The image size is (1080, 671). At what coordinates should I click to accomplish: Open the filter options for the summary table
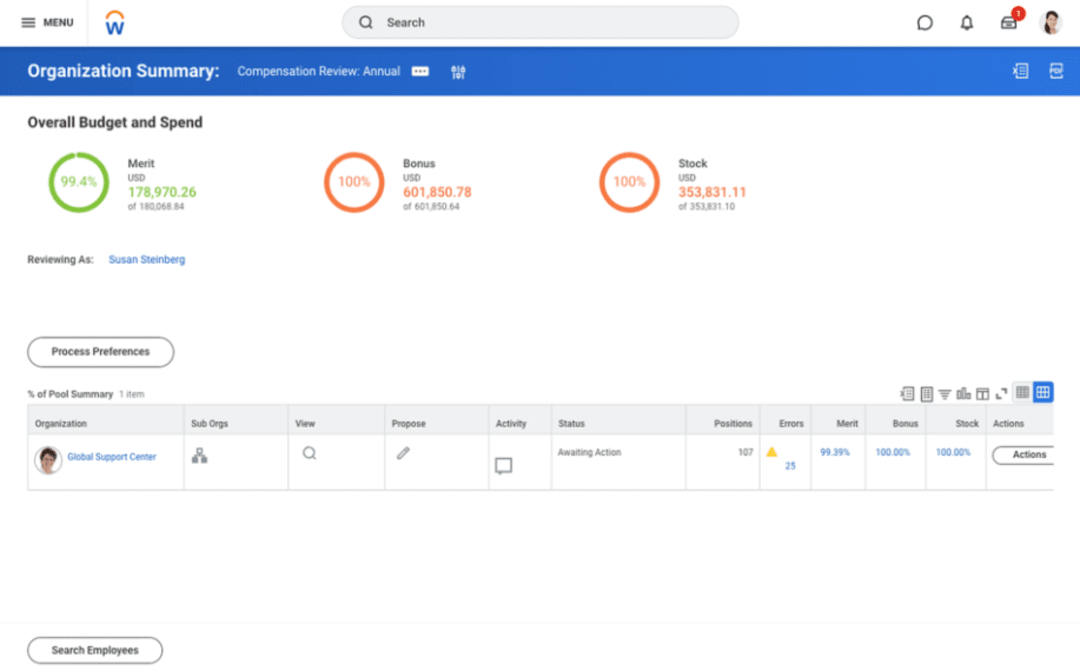point(945,393)
